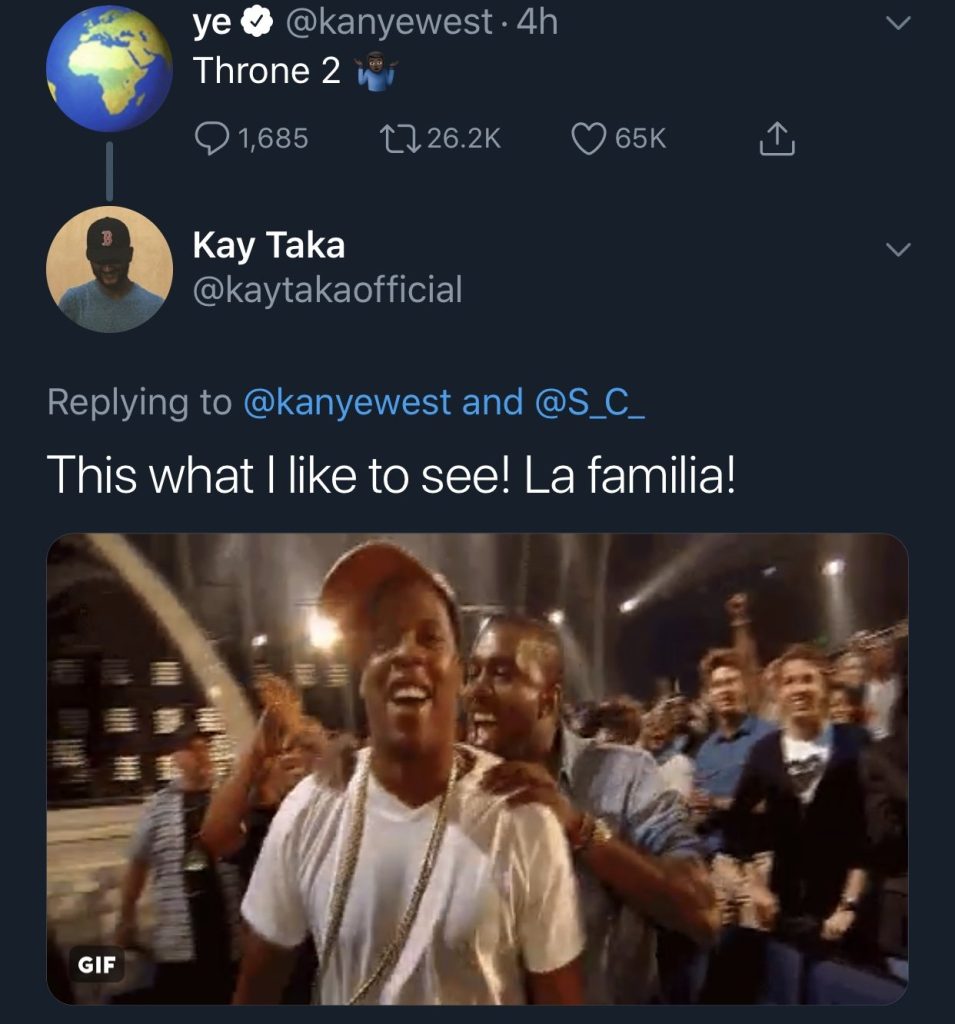The image size is (955, 1024).
Task: Open Kay Taka's profile avatar
Action: (110, 269)
